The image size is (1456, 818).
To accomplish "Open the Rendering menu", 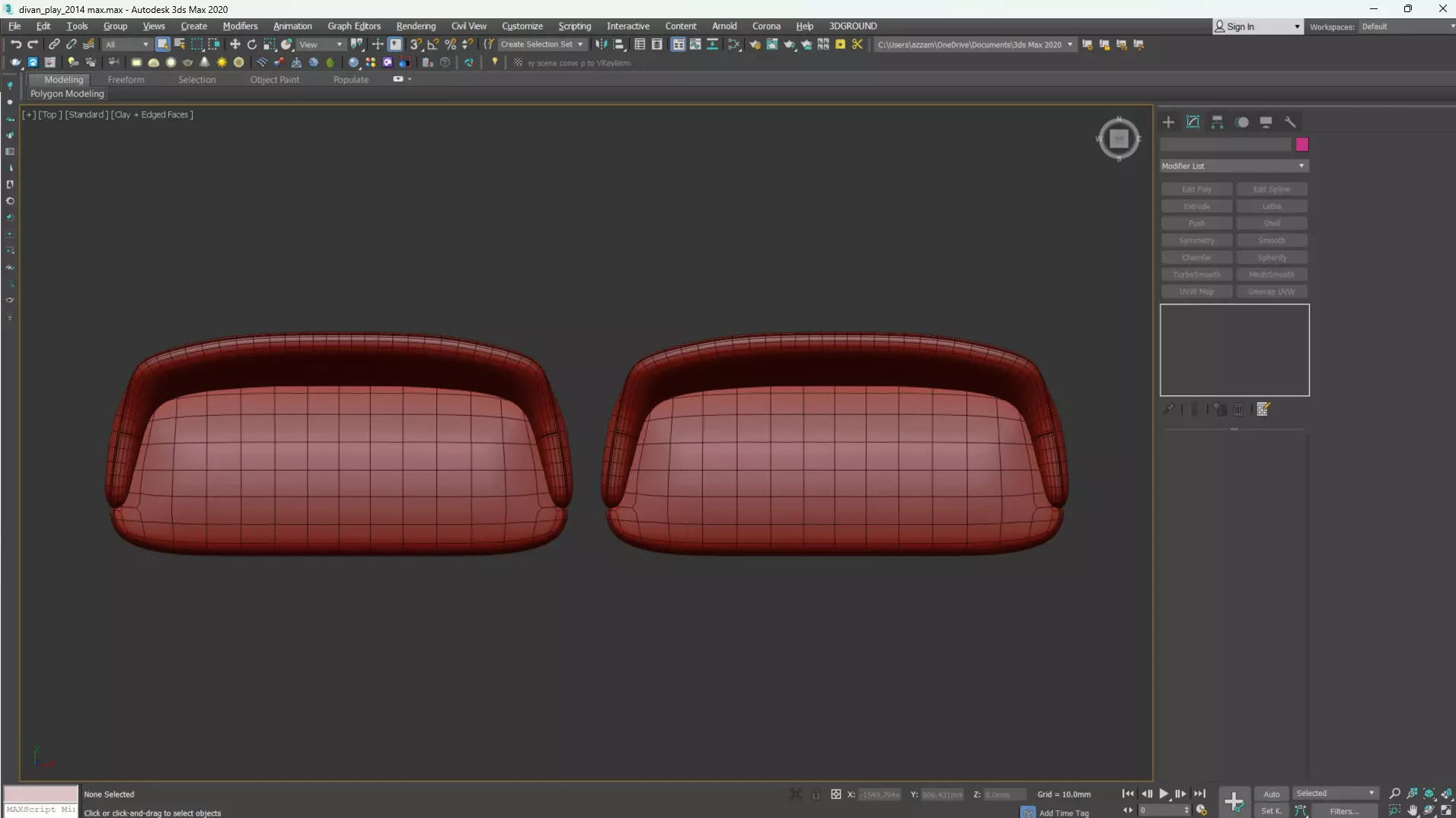I will [x=416, y=26].
